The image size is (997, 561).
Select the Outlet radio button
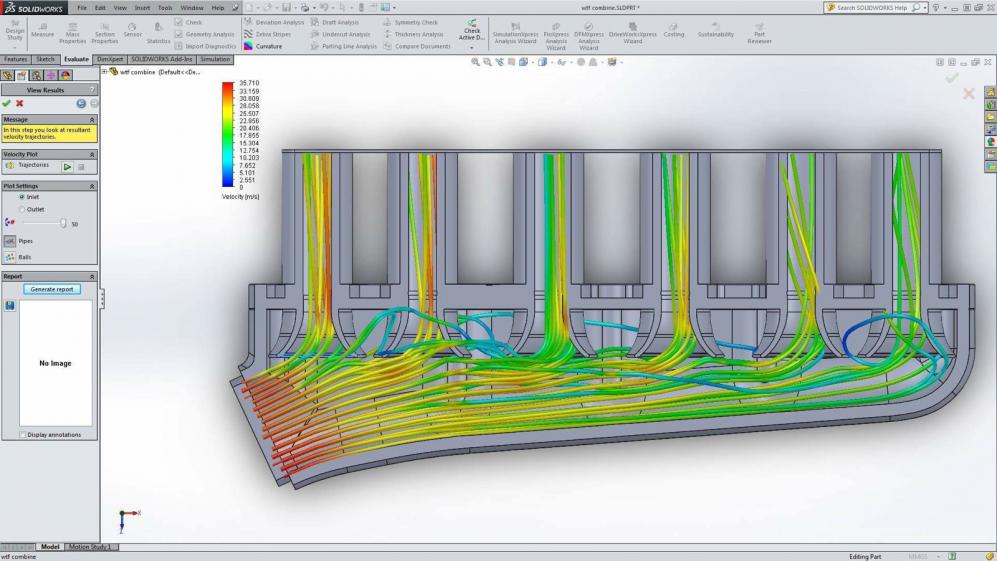point(22,209)
